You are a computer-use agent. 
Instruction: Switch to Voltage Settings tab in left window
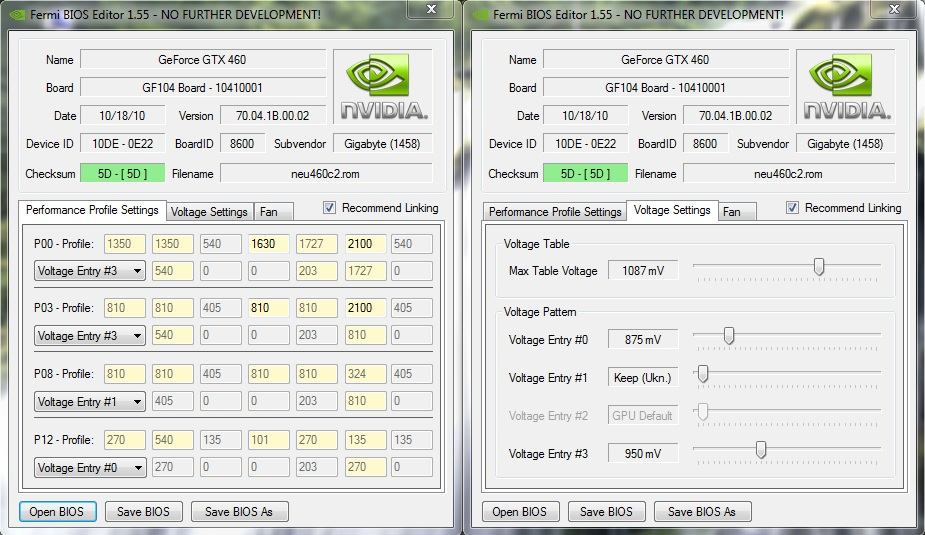click(x=209, y=212)
